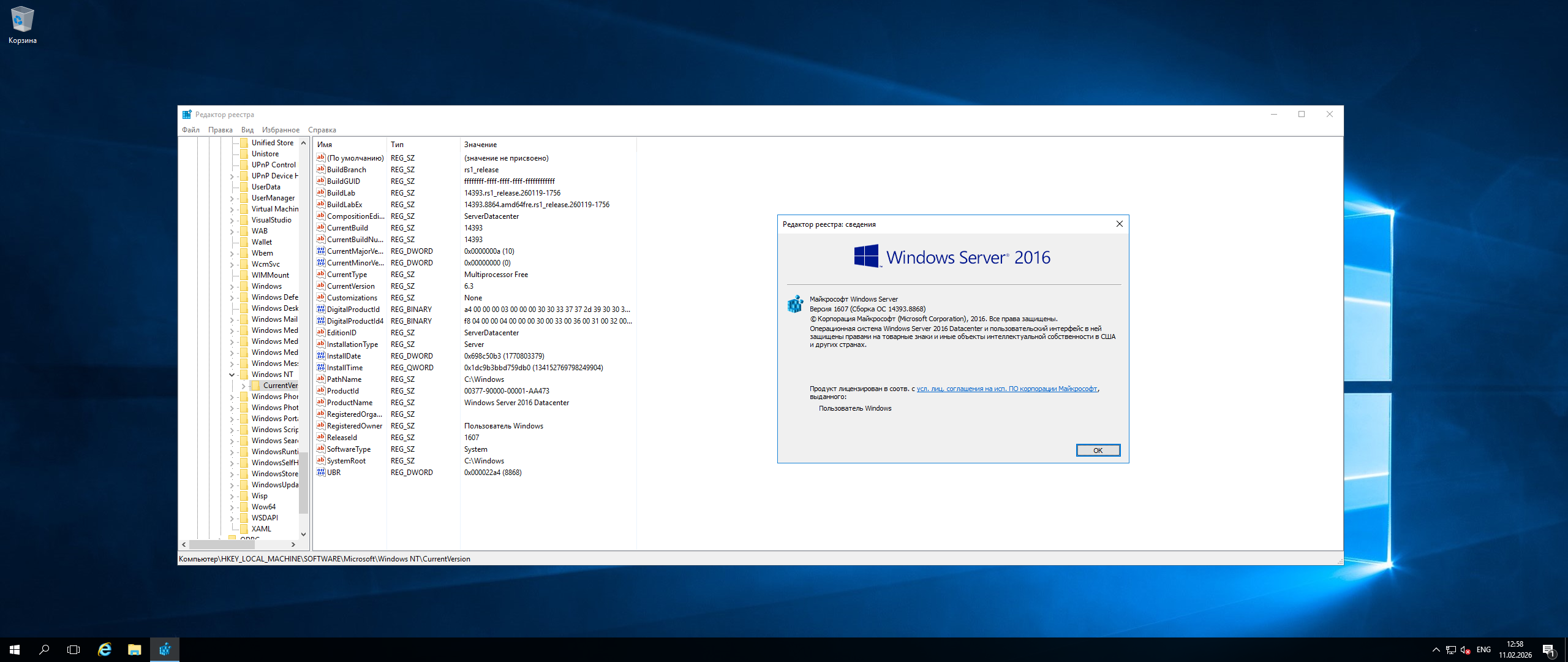Open the Избранное menu
This screenshot has height=662, width=1568.
point(281,130)
